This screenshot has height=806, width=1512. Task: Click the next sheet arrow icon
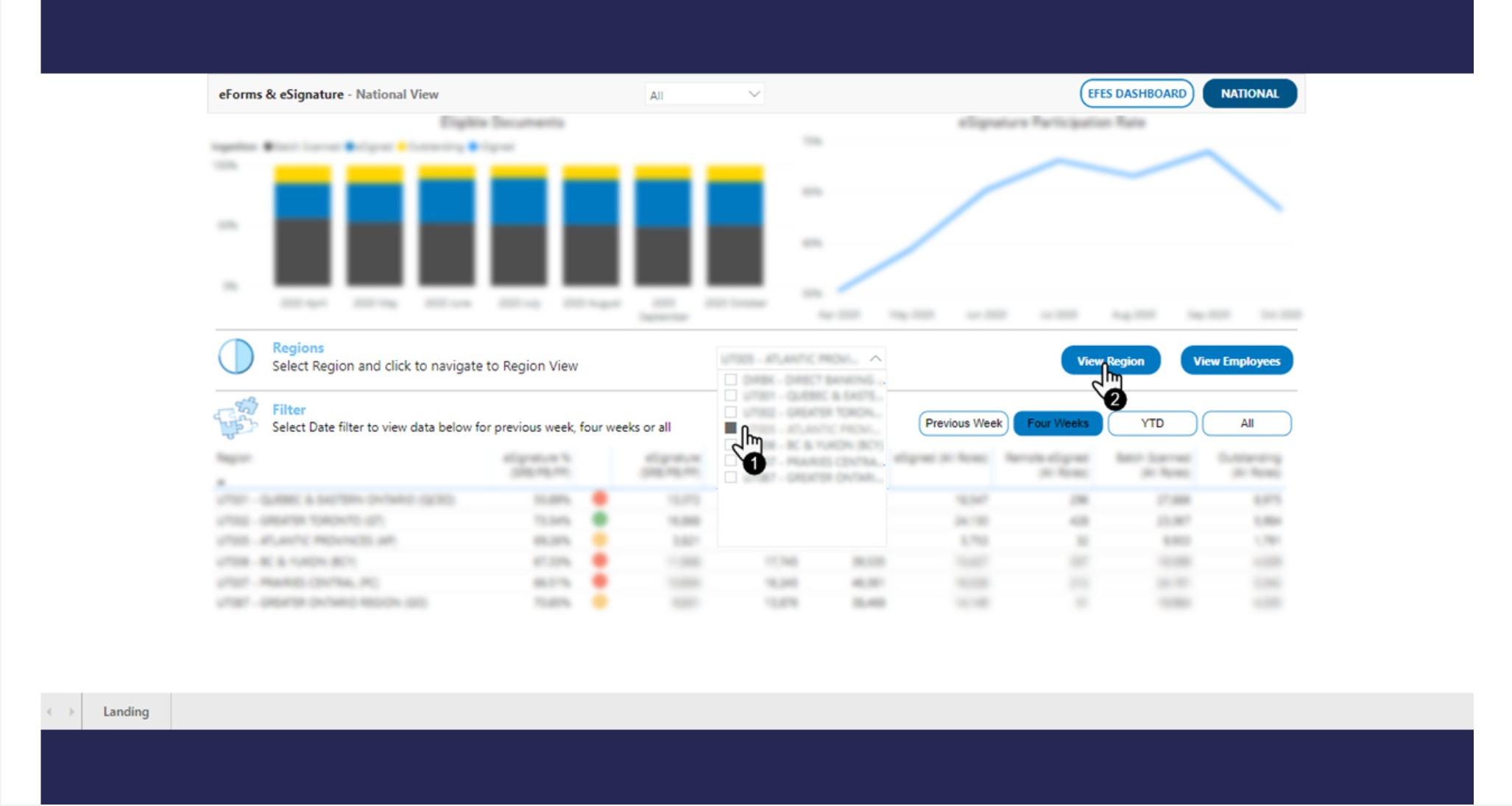[71, 712]
